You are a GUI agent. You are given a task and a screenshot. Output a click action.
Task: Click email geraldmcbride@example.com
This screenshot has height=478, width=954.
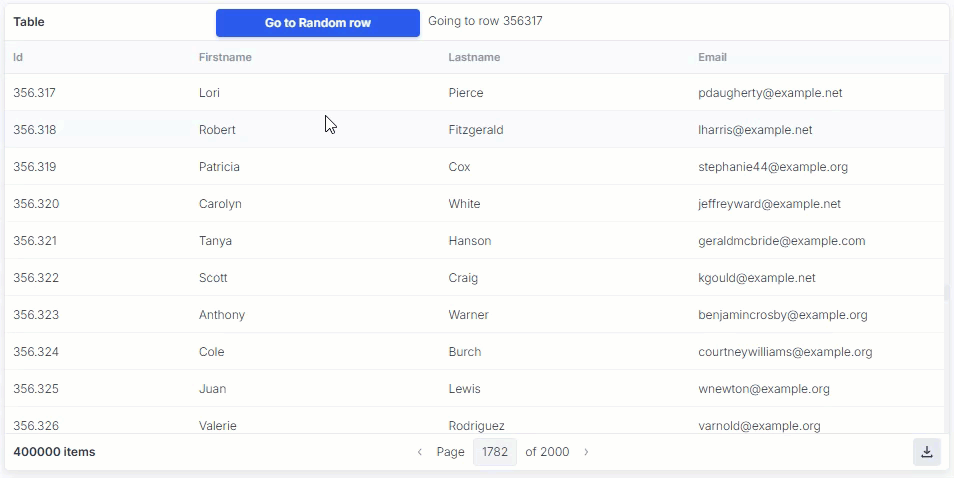pyautogui.click(x=782, y=241)
